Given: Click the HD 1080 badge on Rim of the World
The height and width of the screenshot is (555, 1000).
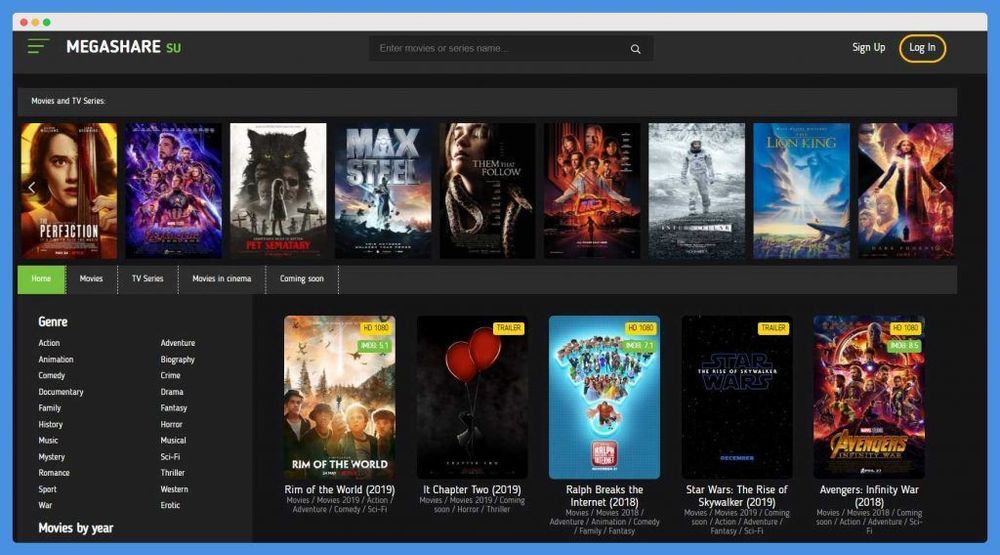Looking at the screenshot, I should tap(376, 328).
